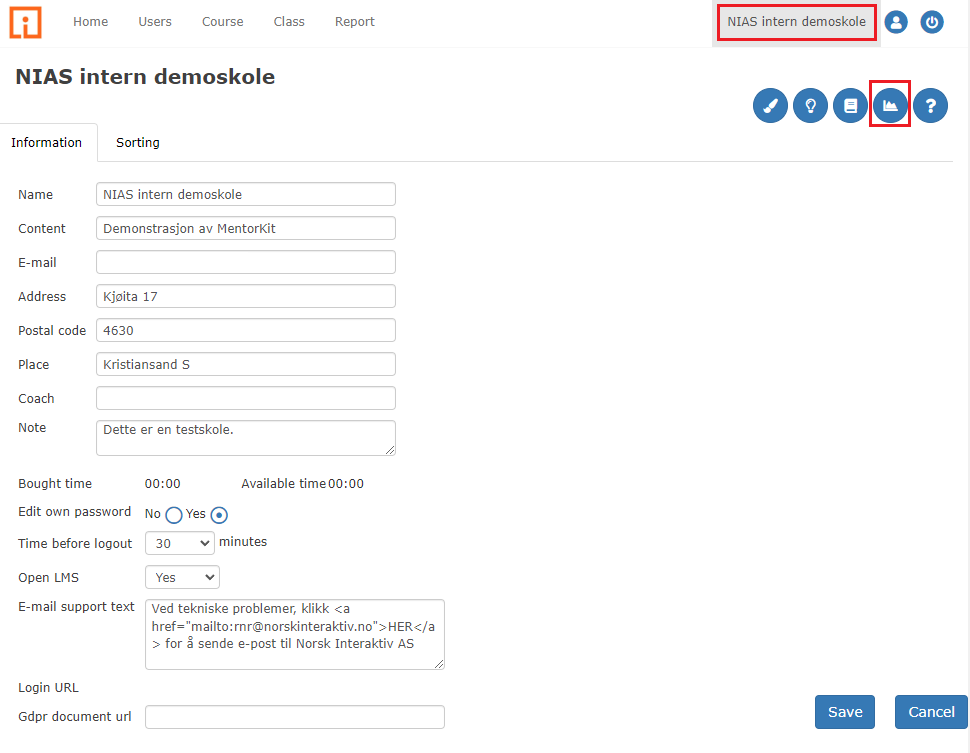This screenshot has width=970, height=753.
Task: Click the NIAS intern demoskole header button
Action: coord(796,22)
